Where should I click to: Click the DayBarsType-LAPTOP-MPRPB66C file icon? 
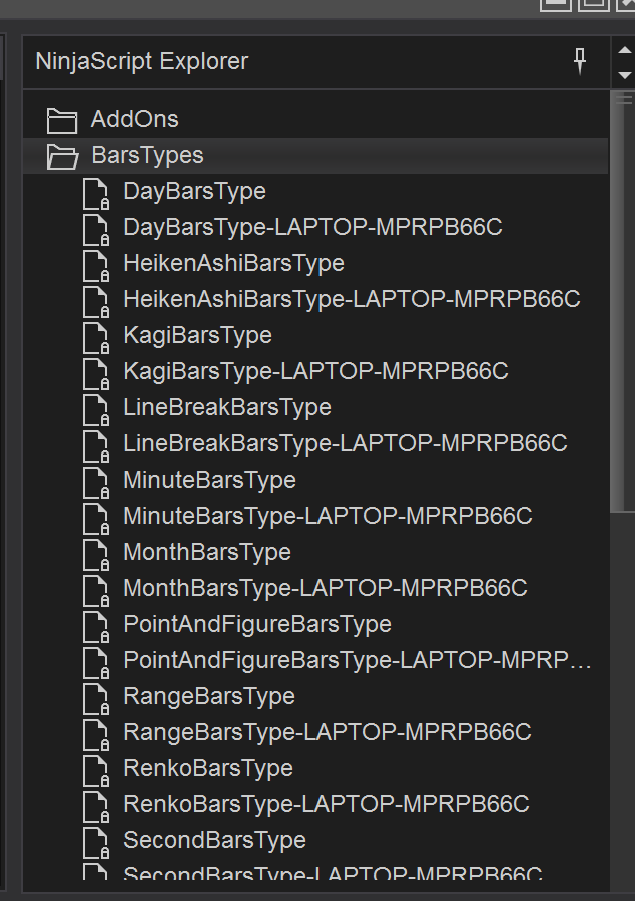tap(95, 230)
